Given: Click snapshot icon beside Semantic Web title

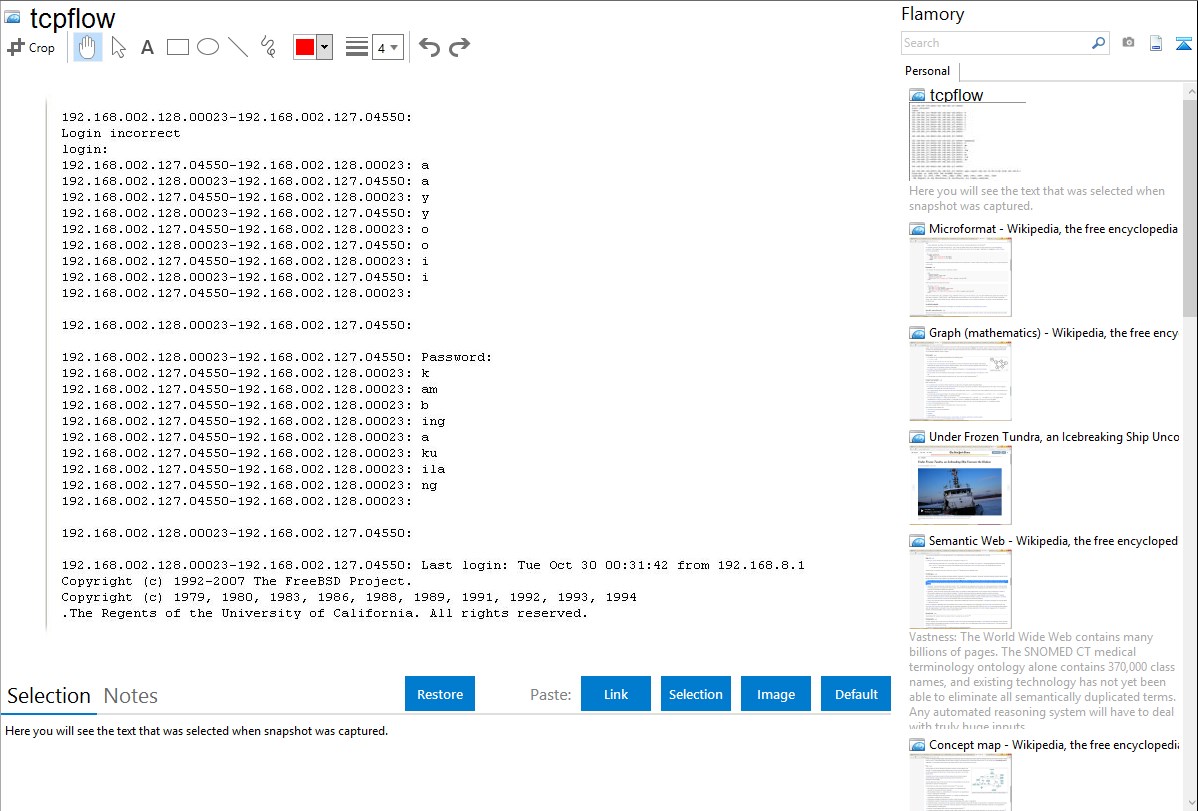Looking at the screenshot, I should [x=917, y=541].
